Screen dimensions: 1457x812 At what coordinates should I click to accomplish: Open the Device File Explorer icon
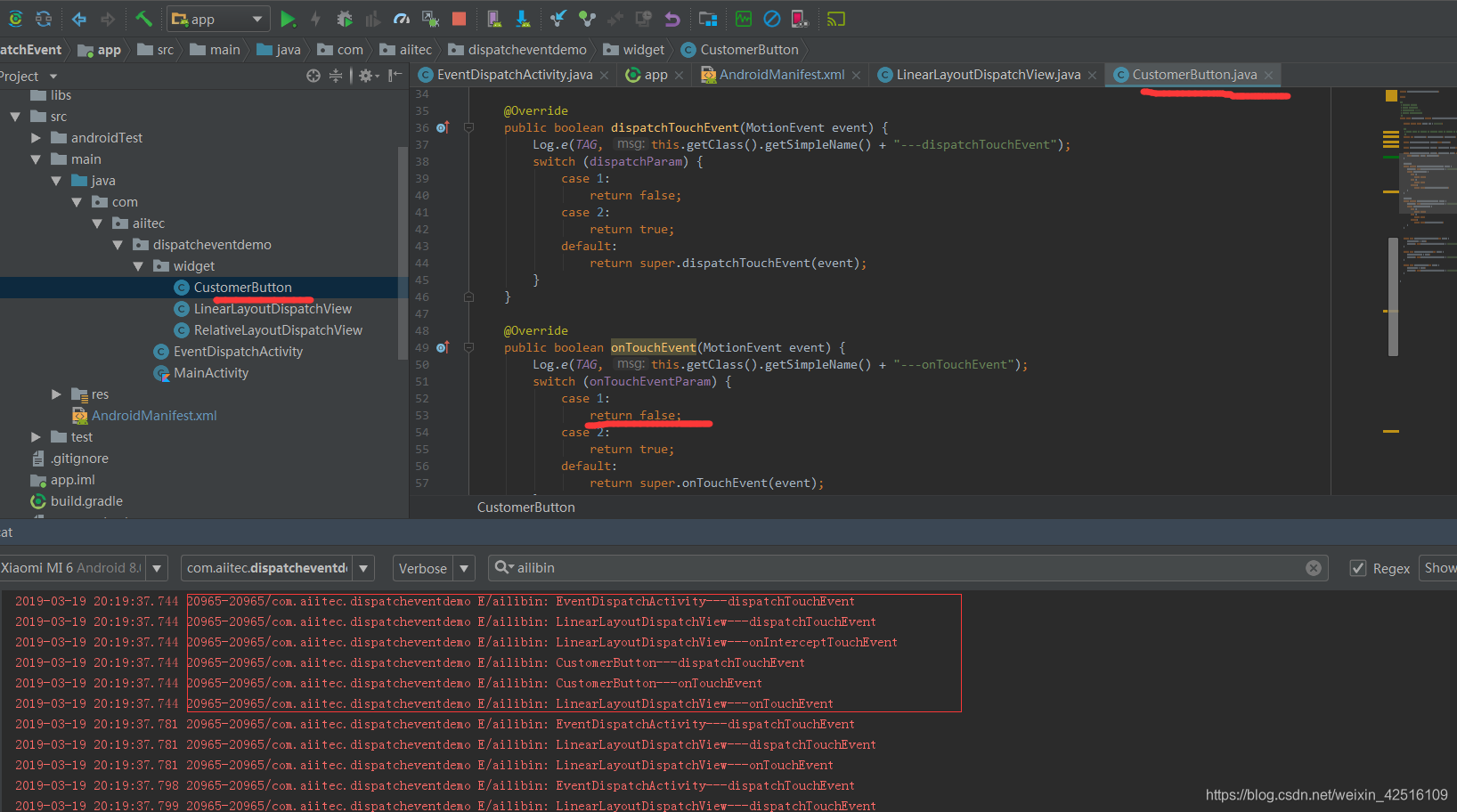[x=800, y=19]
